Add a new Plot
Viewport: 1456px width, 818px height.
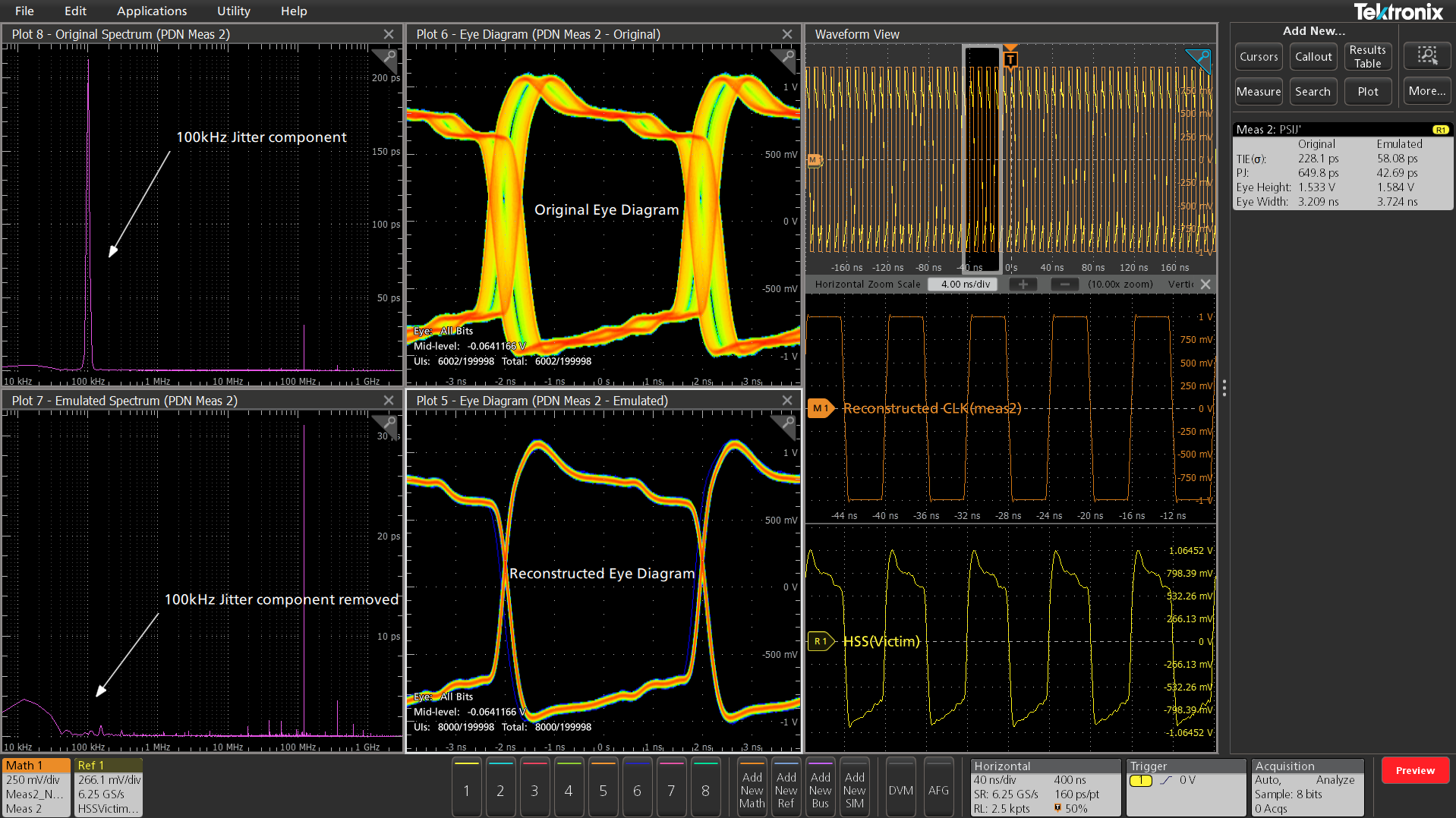coord(1368,92)
